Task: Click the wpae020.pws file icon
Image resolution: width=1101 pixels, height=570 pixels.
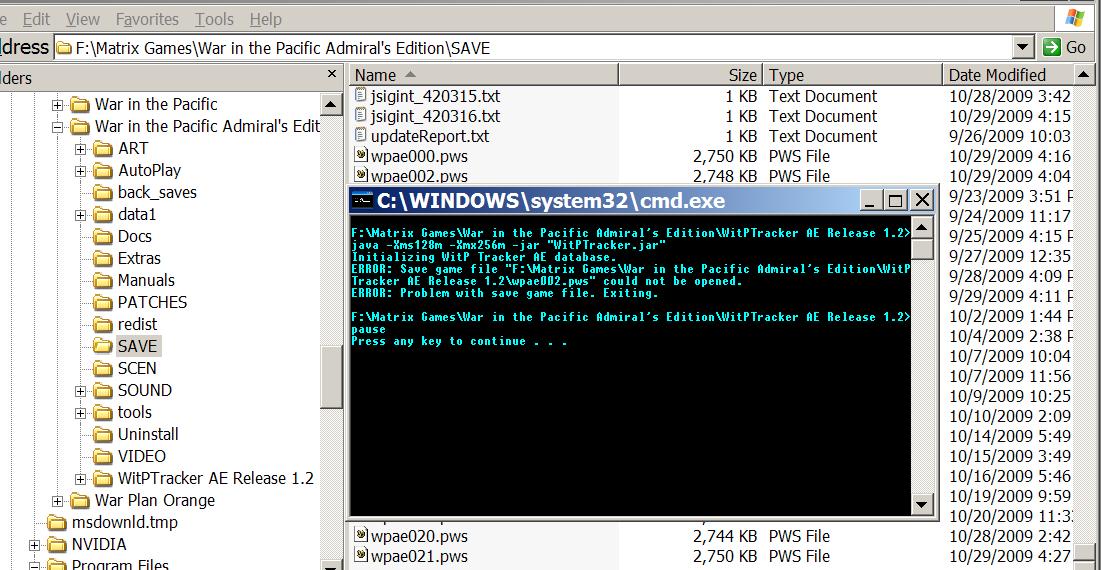Action: click(361, 536)
